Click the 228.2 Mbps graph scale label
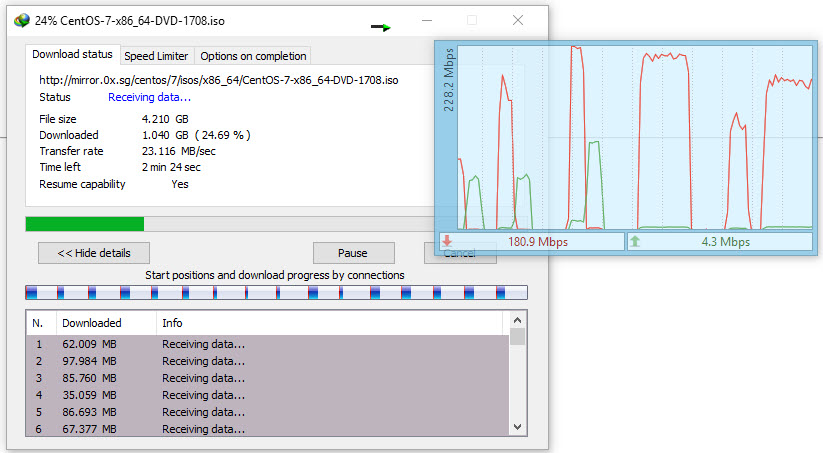The width and height of the screenshot is (823, 453). [x=449, y=80]
